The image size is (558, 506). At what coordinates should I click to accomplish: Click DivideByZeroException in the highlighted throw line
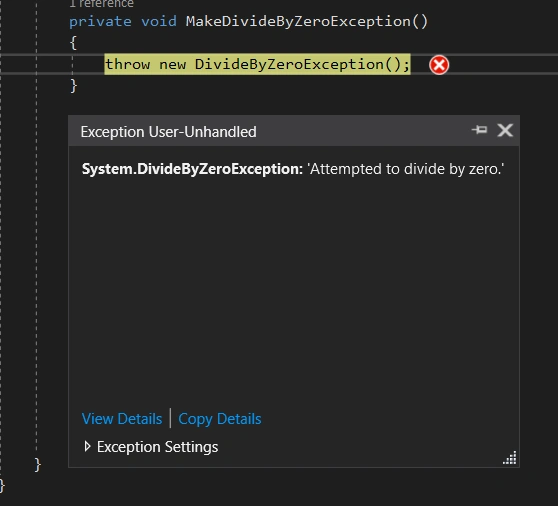point(289,65)
